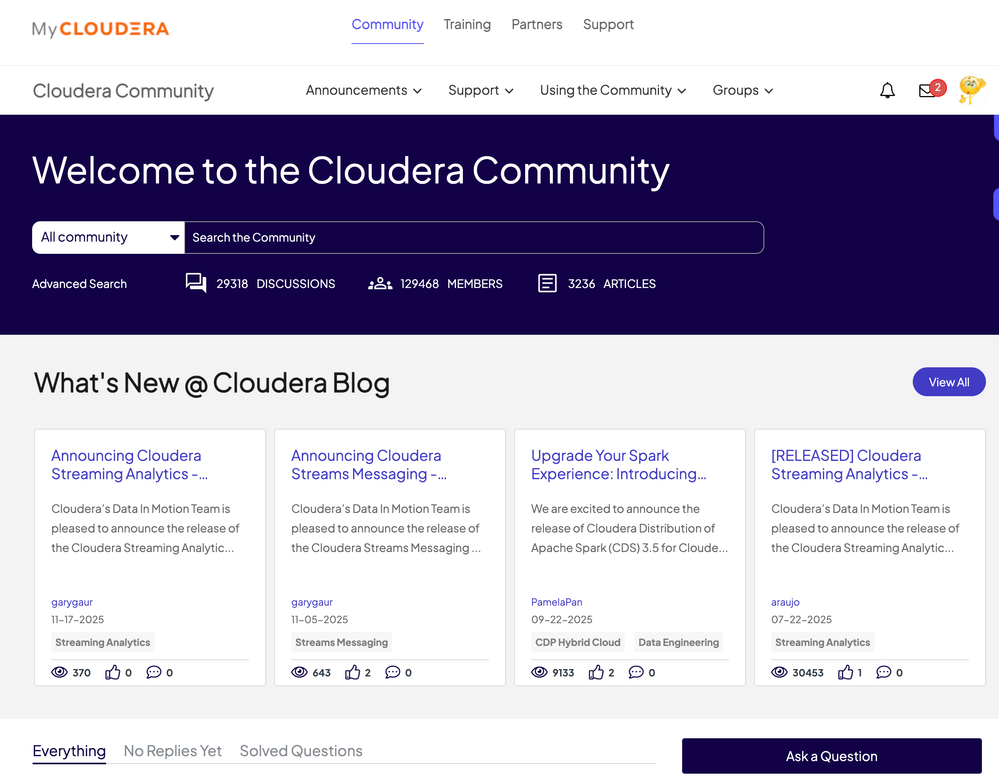This screenshot has height=781, width=999.
Task: Click views eye icon on 370-views card
Action: pos(59,672)
